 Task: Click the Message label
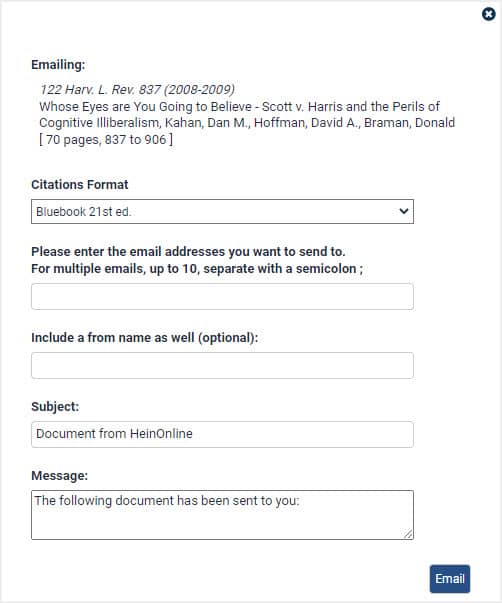60,476
